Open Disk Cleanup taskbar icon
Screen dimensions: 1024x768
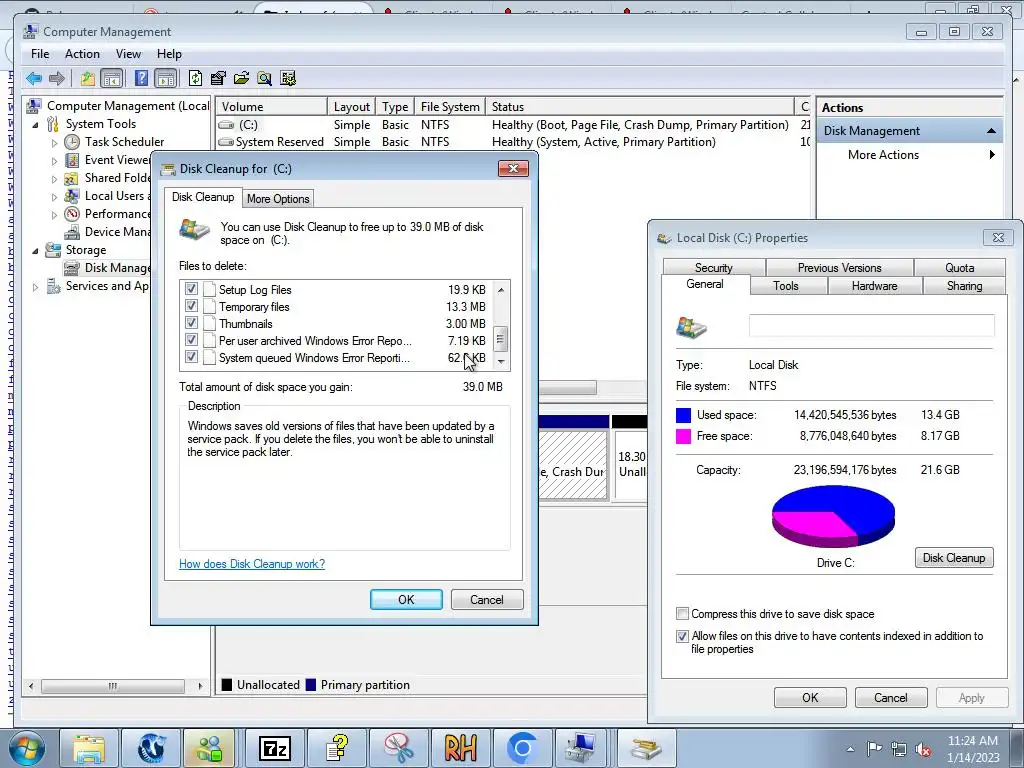click(646, 748)
